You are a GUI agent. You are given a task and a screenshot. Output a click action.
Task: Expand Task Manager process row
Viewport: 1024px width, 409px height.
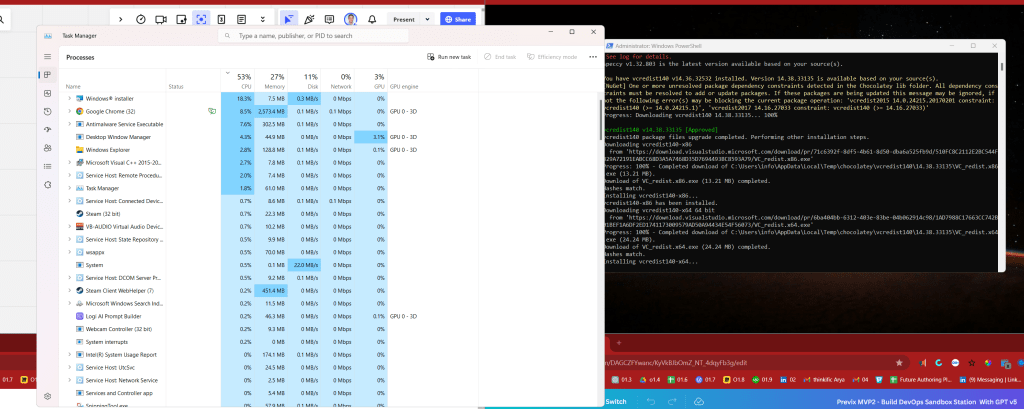(x=69, y=188)
